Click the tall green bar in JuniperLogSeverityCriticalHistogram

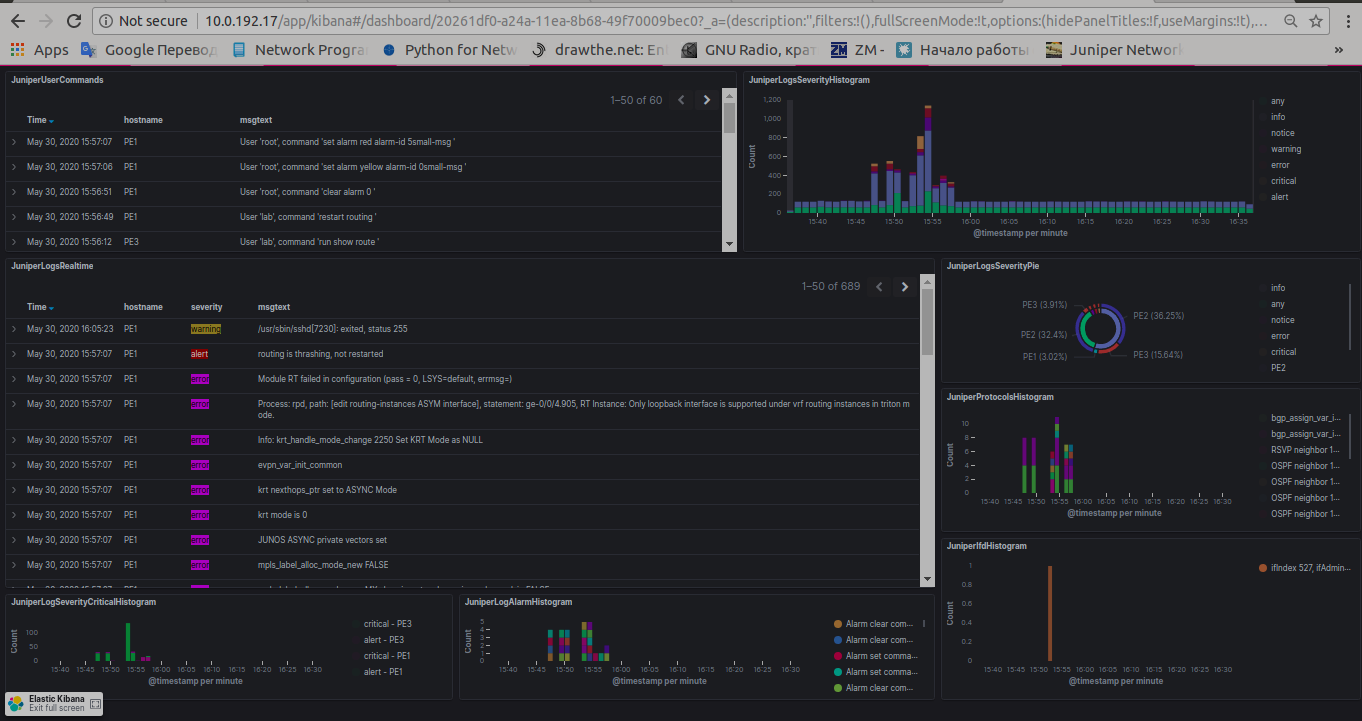[128, 642]
